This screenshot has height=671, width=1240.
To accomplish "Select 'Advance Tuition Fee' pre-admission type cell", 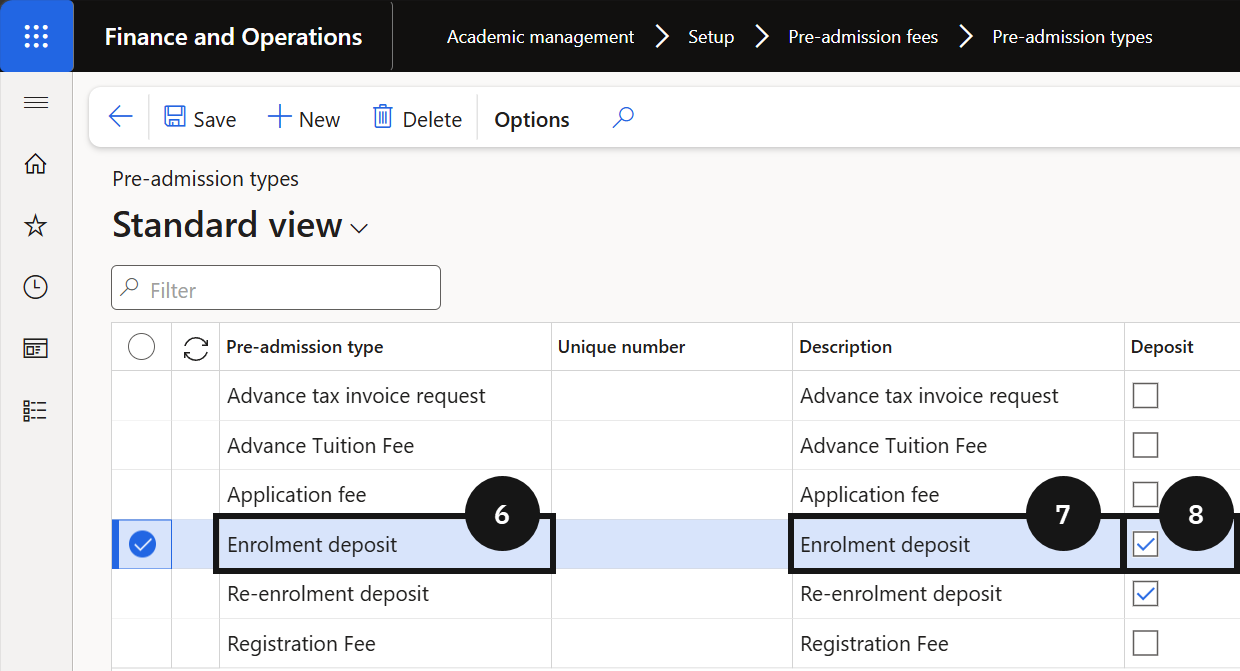I will 385,445.
